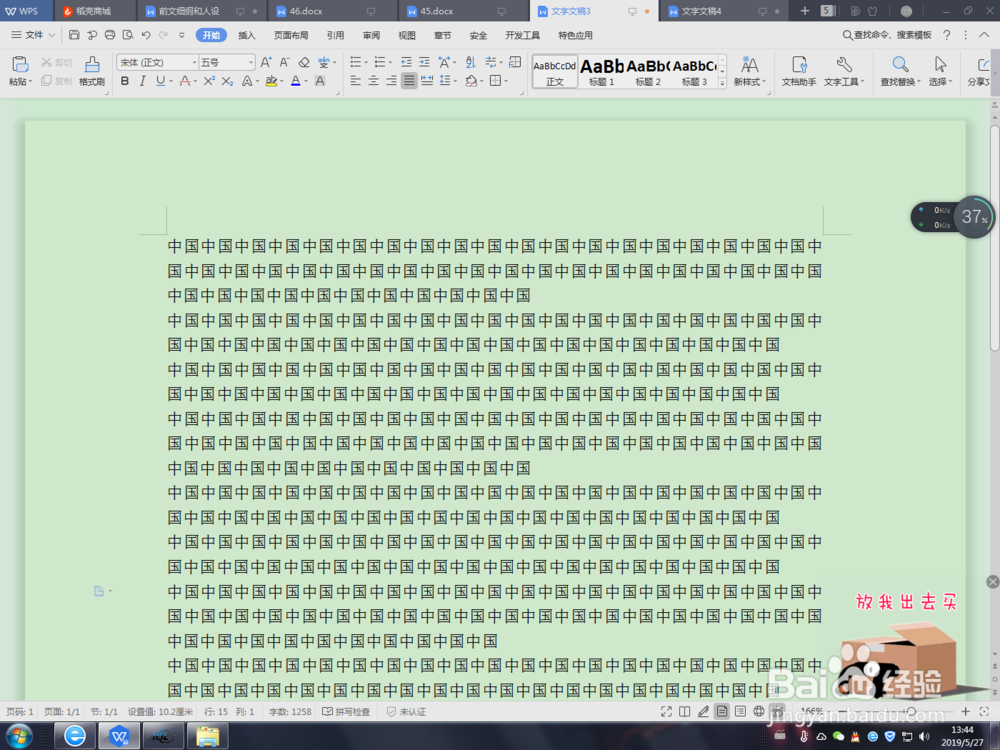Screen dimensions: 1000x750
Task: Apply superscript formatting
Action: pyautogui.click(x=209, y=81)
